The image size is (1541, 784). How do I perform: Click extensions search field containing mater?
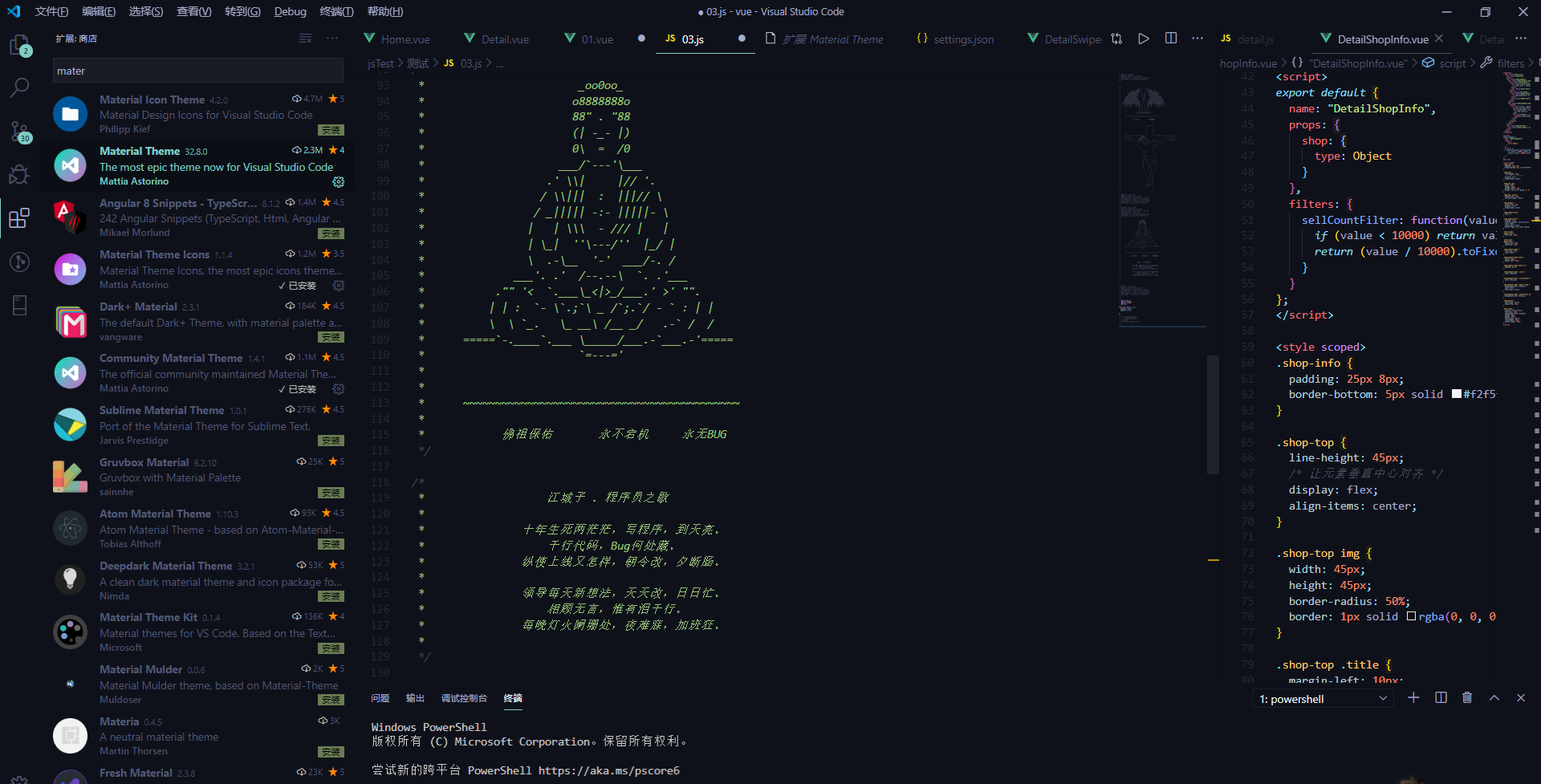[198, 71]
